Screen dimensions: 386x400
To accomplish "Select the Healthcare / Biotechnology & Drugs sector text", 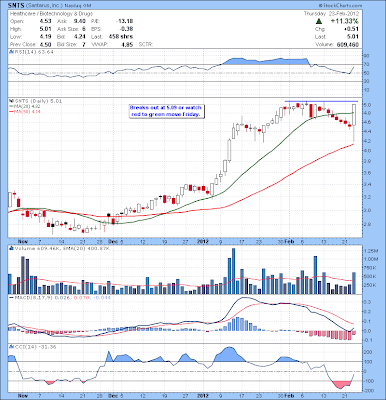I will 51,14.
